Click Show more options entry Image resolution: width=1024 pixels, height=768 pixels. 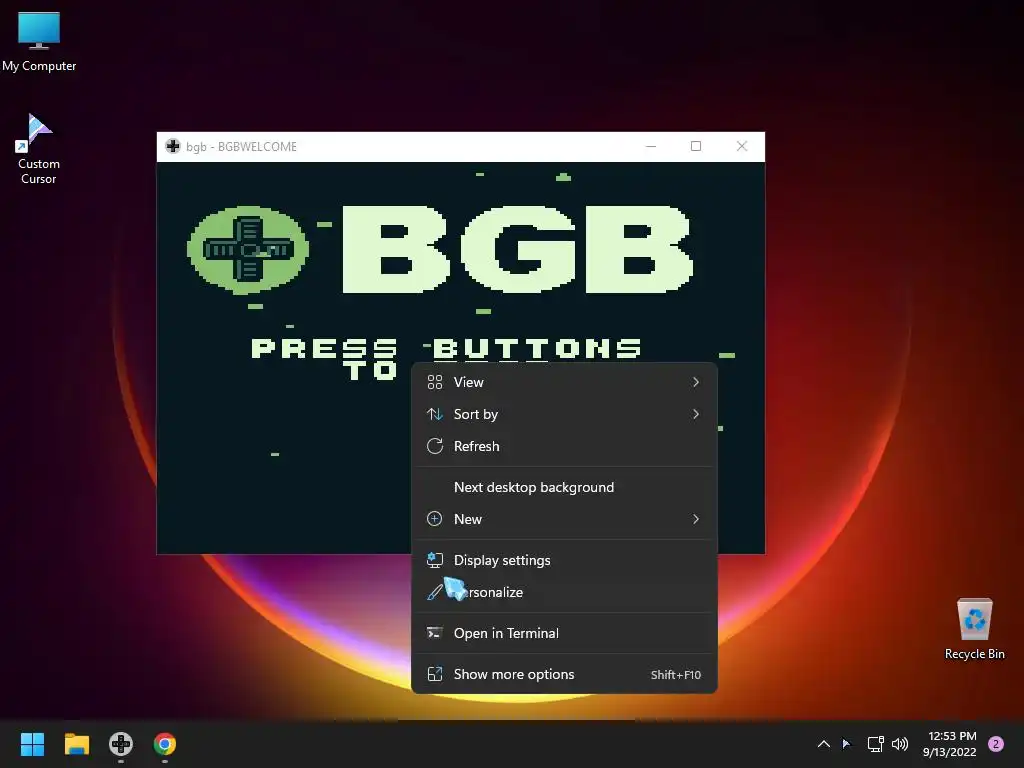[x=564, y=675]
